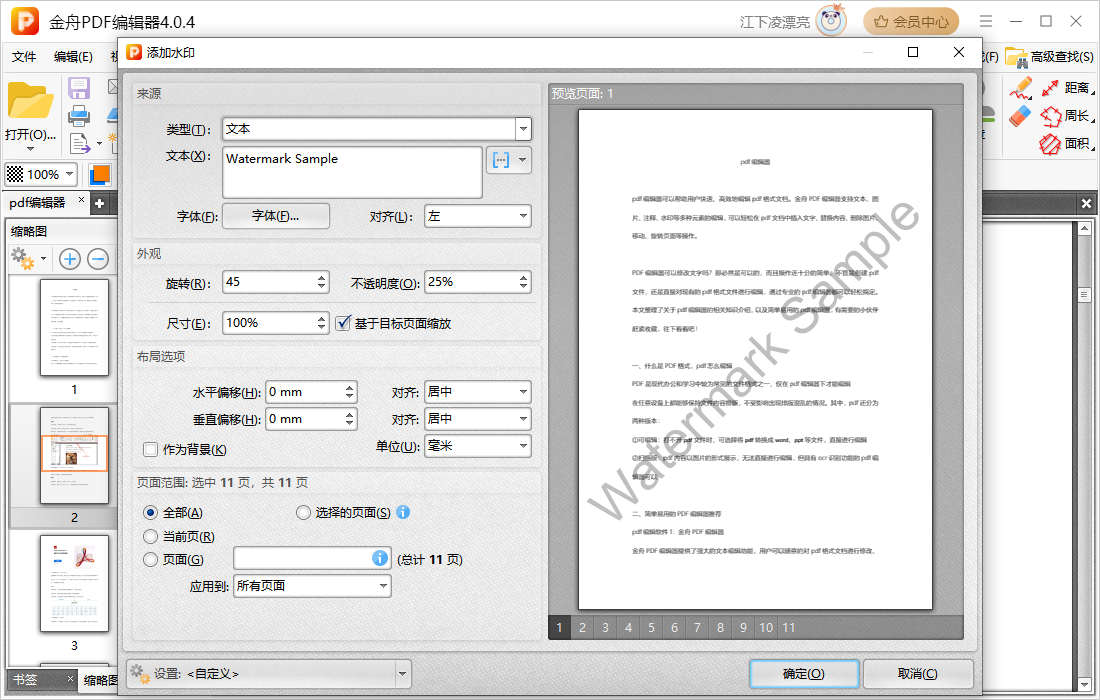Open the 单位 dropdown showing 毫米
Screen dimensions: 1100x700
point(478,445)
